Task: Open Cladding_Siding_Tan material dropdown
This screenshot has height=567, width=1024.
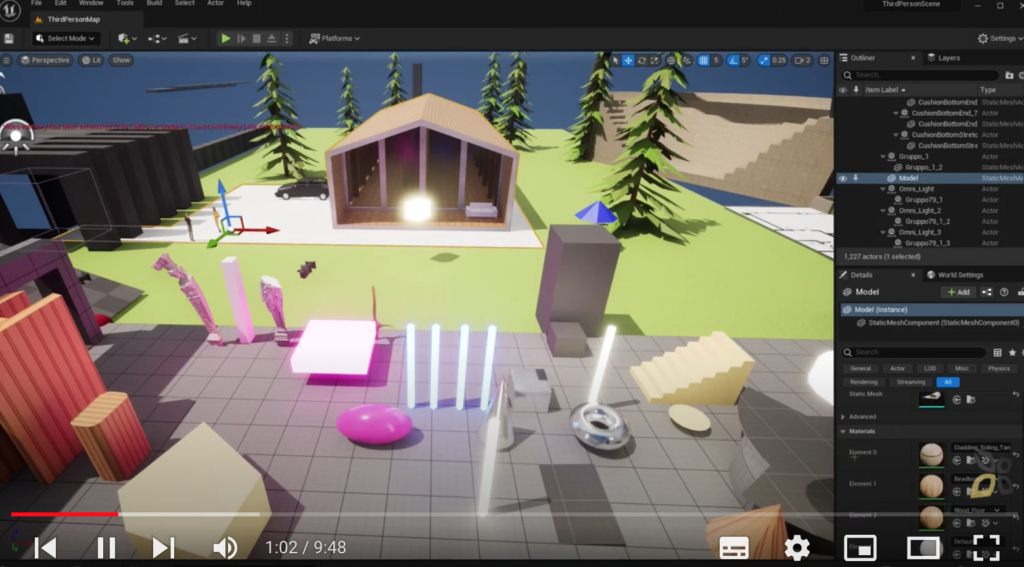Action: [x=981, y=447]
